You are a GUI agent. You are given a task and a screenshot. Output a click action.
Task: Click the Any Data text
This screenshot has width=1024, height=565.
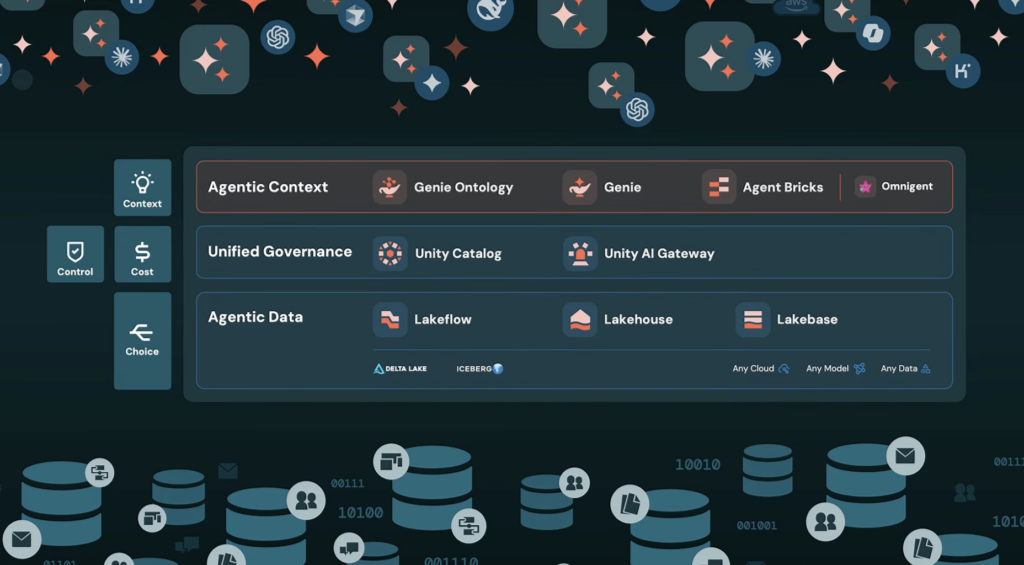coord(899,369)
